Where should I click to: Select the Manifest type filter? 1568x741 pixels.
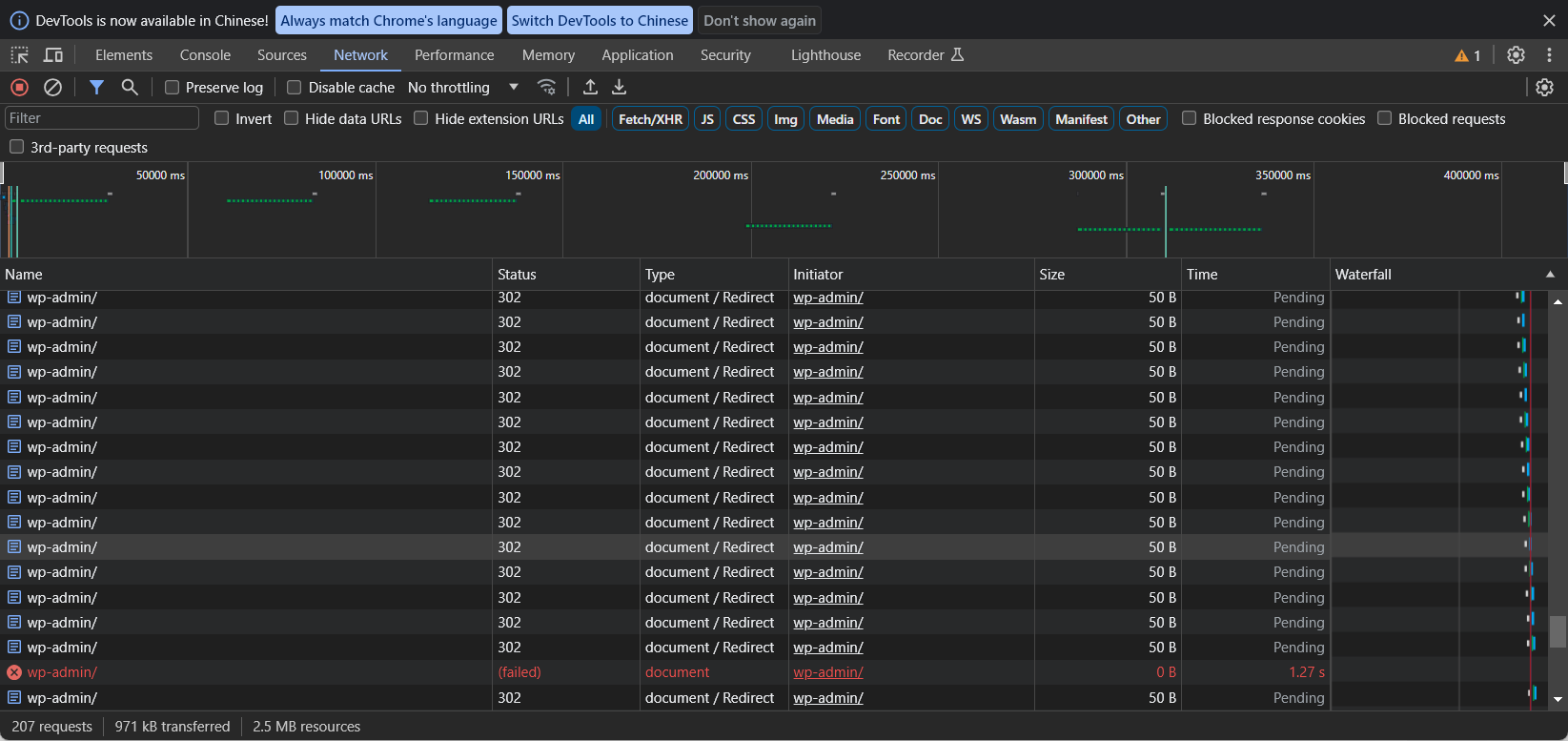click(1081, 119)
